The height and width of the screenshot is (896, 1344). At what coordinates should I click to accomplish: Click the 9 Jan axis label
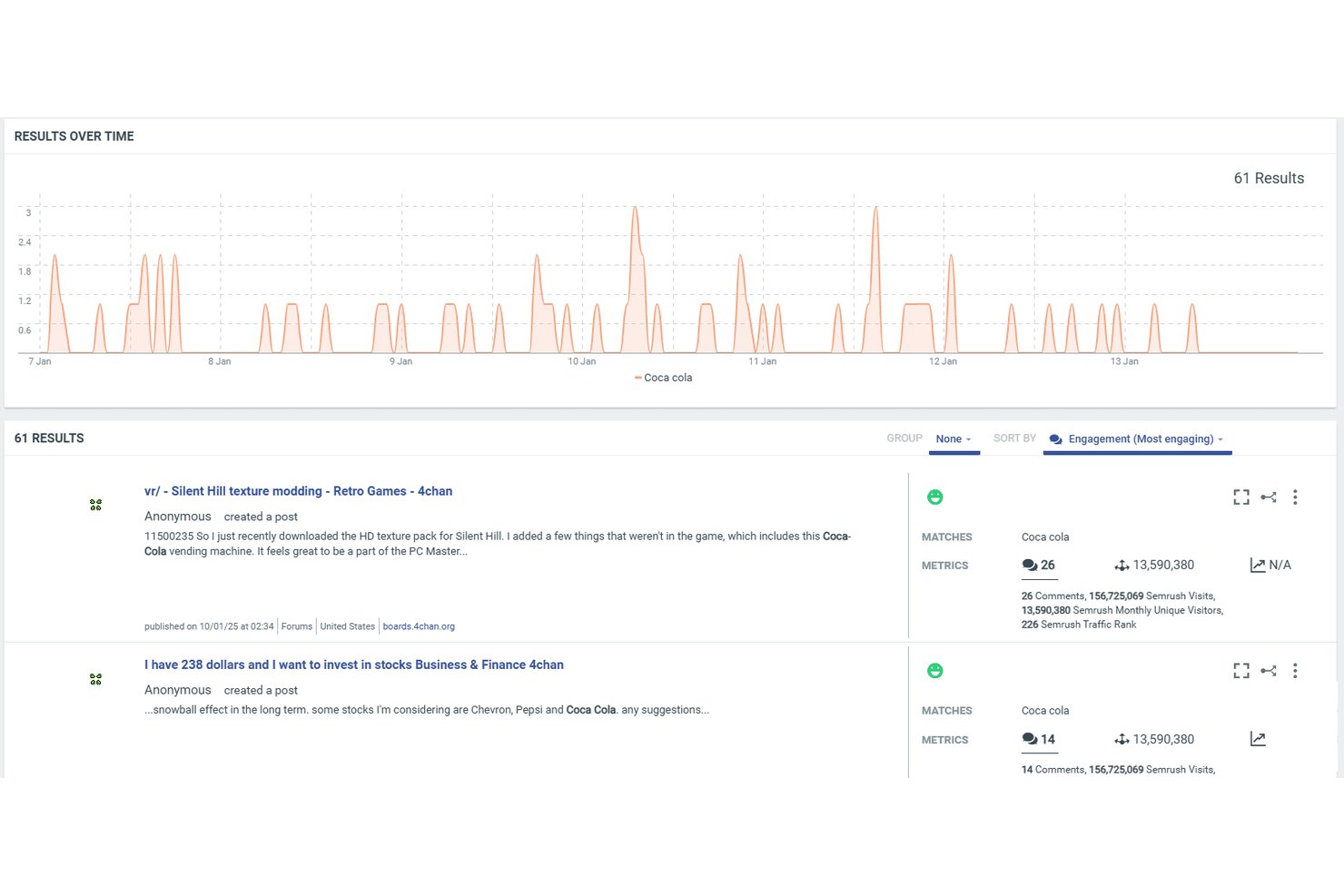tap(401, 361)
